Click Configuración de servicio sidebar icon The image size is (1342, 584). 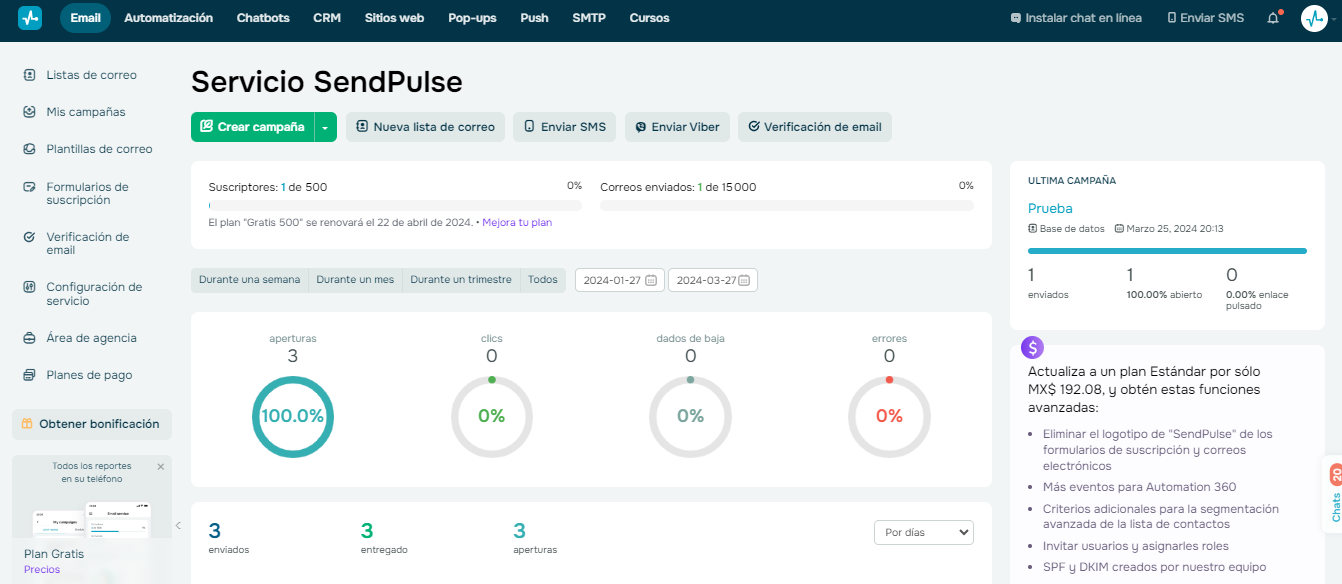[x=29, y=287]
